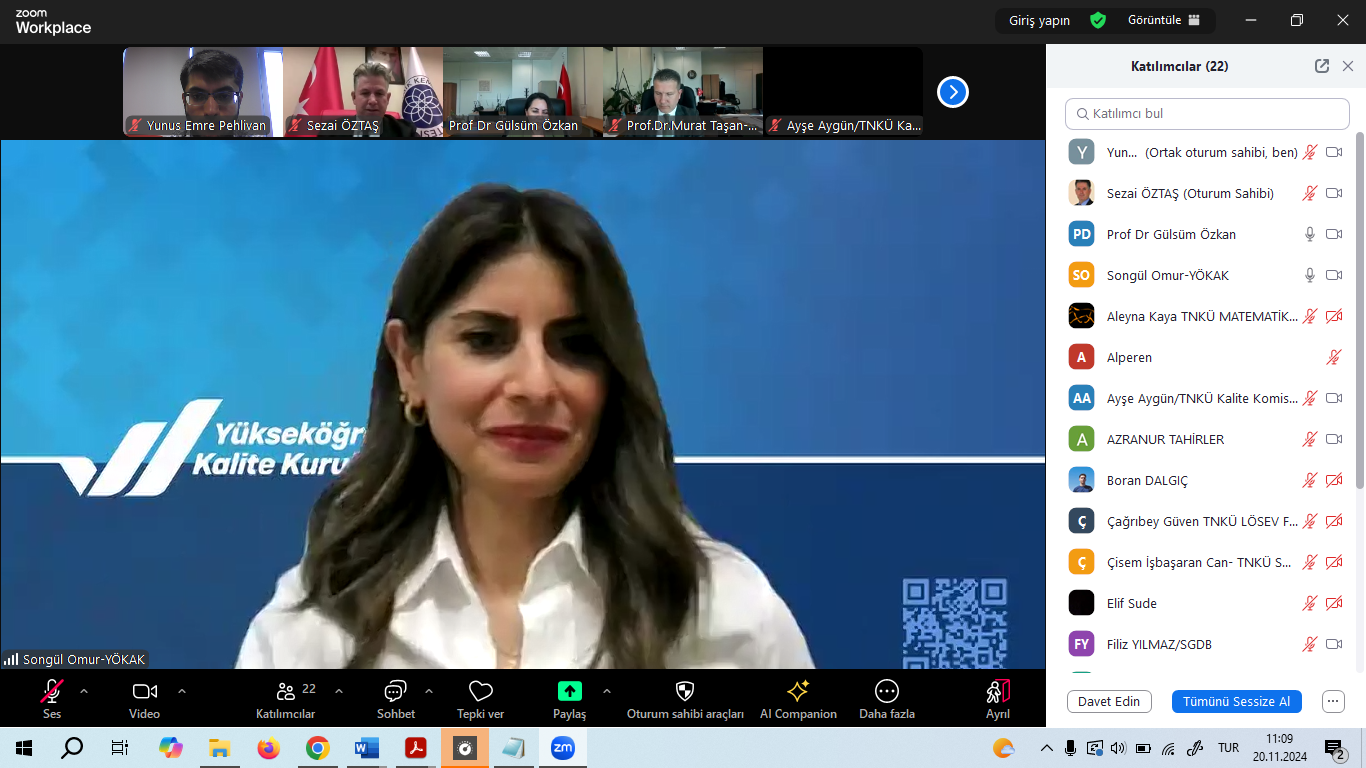Click TUR keyboard language indicator

click(x=1228, y=748)
